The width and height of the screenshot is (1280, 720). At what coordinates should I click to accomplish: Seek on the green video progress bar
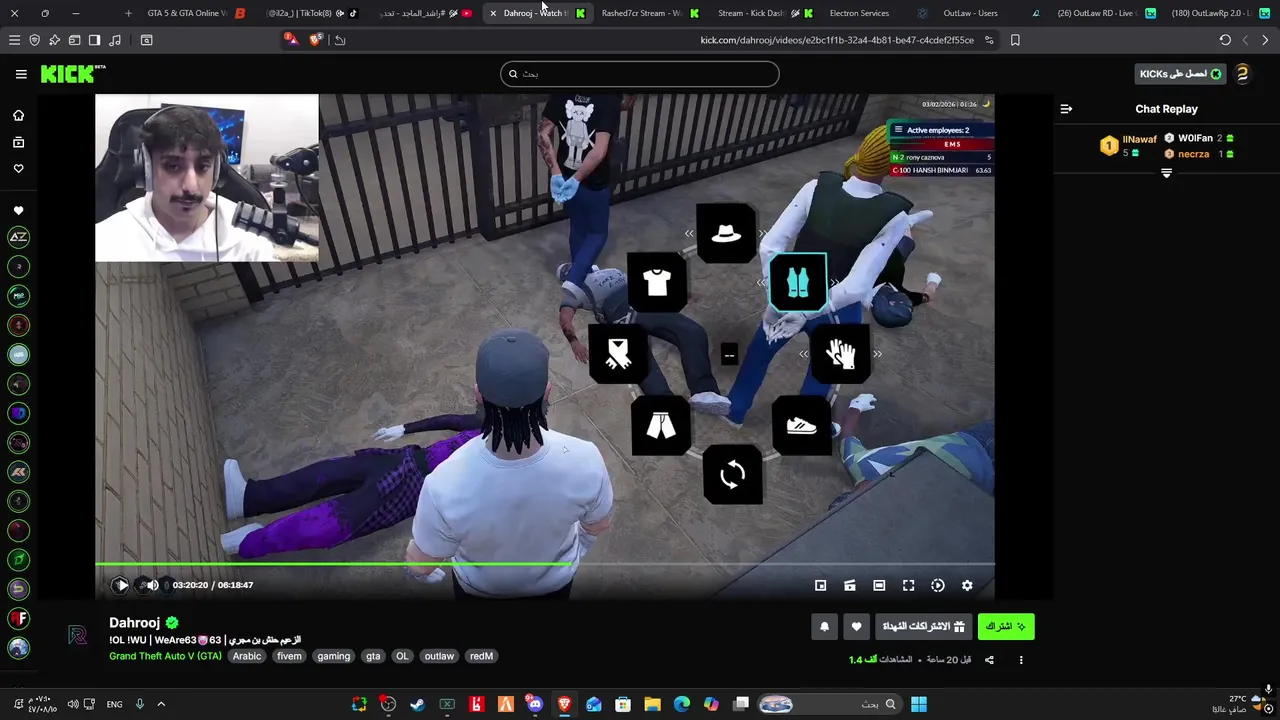click(x=545, y=565)
